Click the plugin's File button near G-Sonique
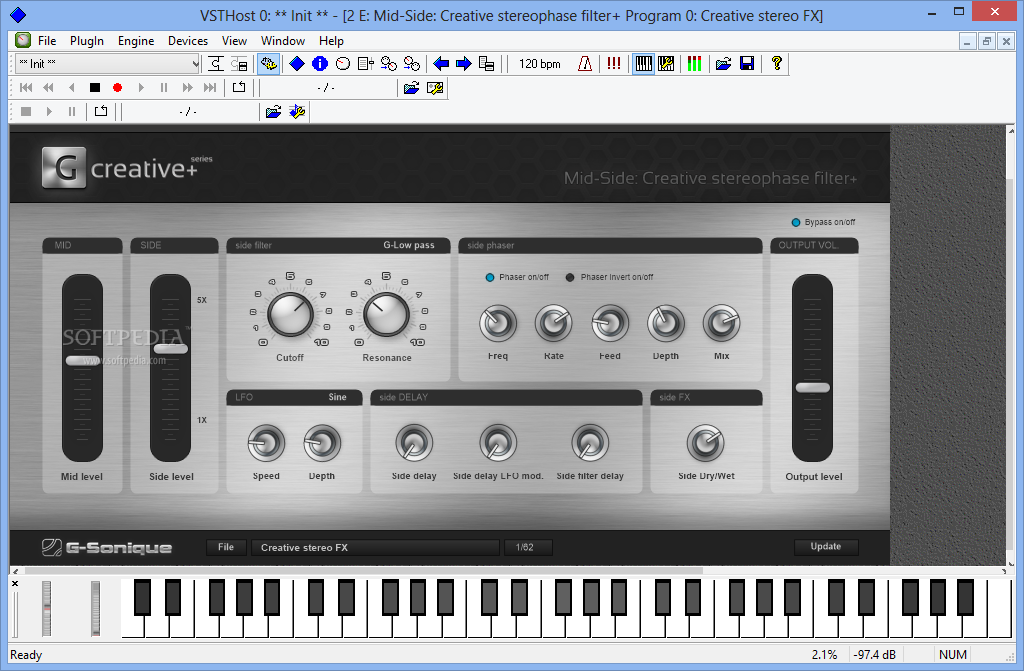 [x=226, y=548]
